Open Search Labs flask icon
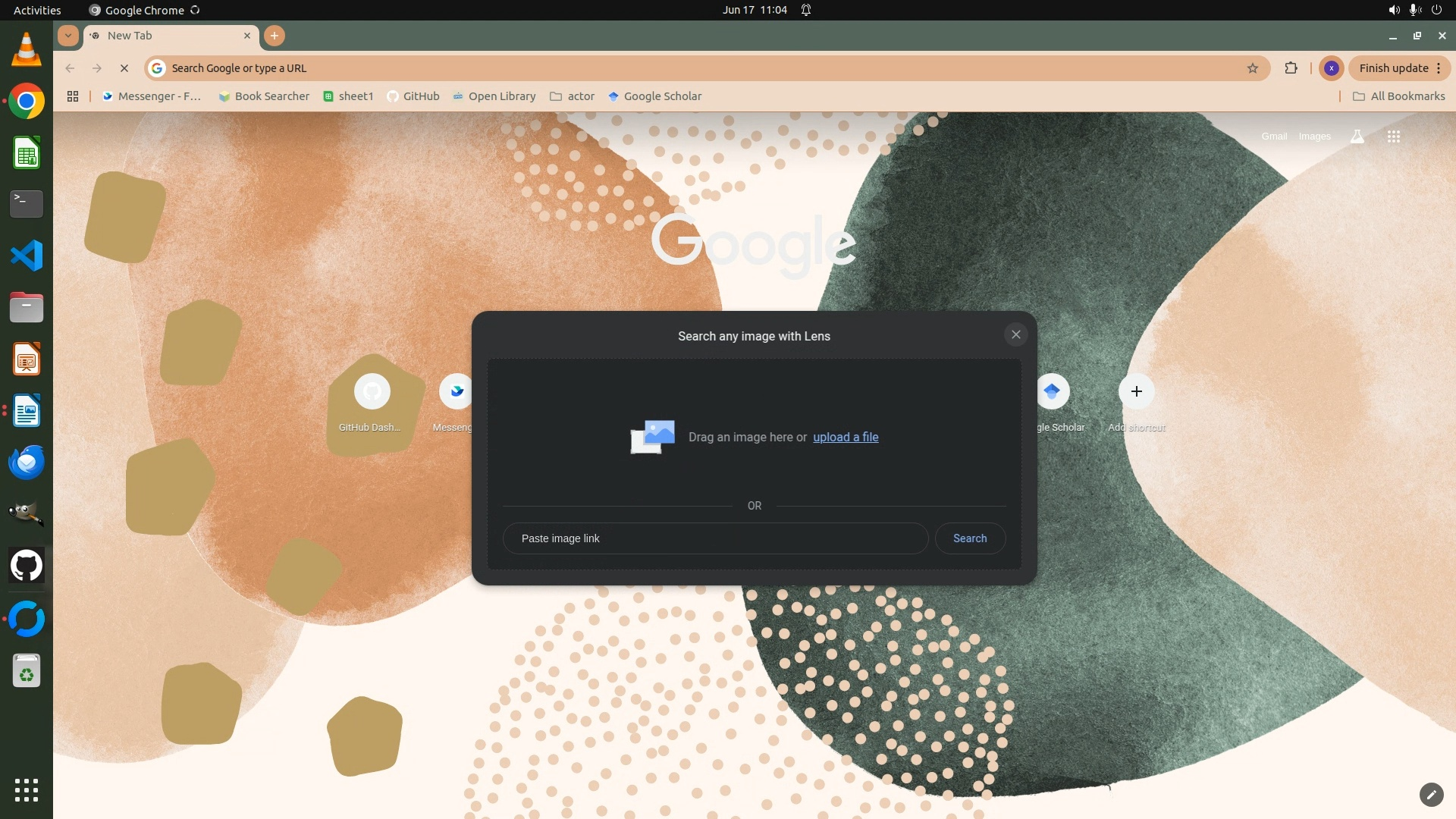This screenshot has height=819, width=1456. pyautogui.click(x=1357, y=136)
